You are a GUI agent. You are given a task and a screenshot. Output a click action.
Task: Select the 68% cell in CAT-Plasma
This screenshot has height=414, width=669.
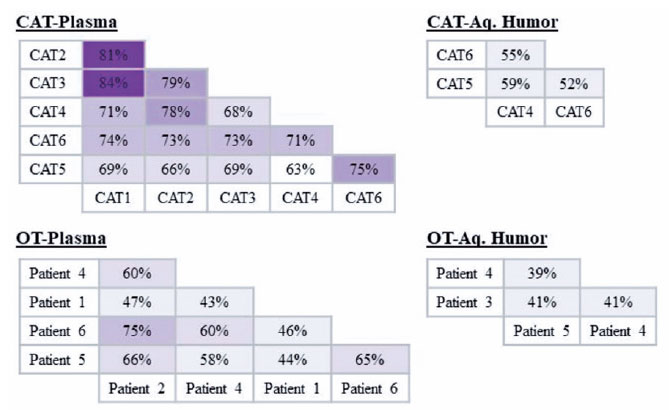[238, 108]
